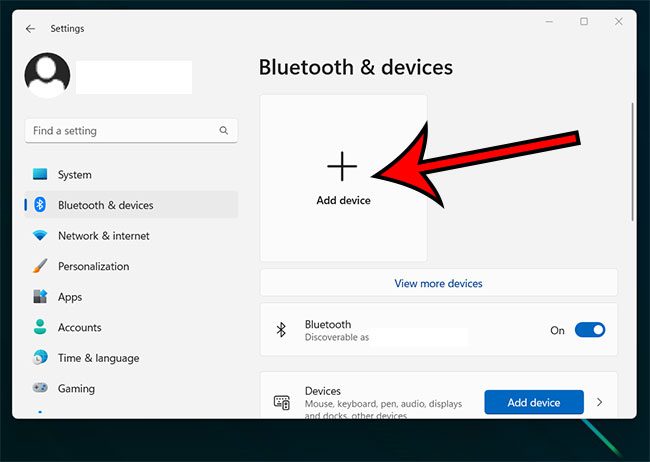Maximize the Settings window
The width and height of the screenshot is (650, 462).
584,22
